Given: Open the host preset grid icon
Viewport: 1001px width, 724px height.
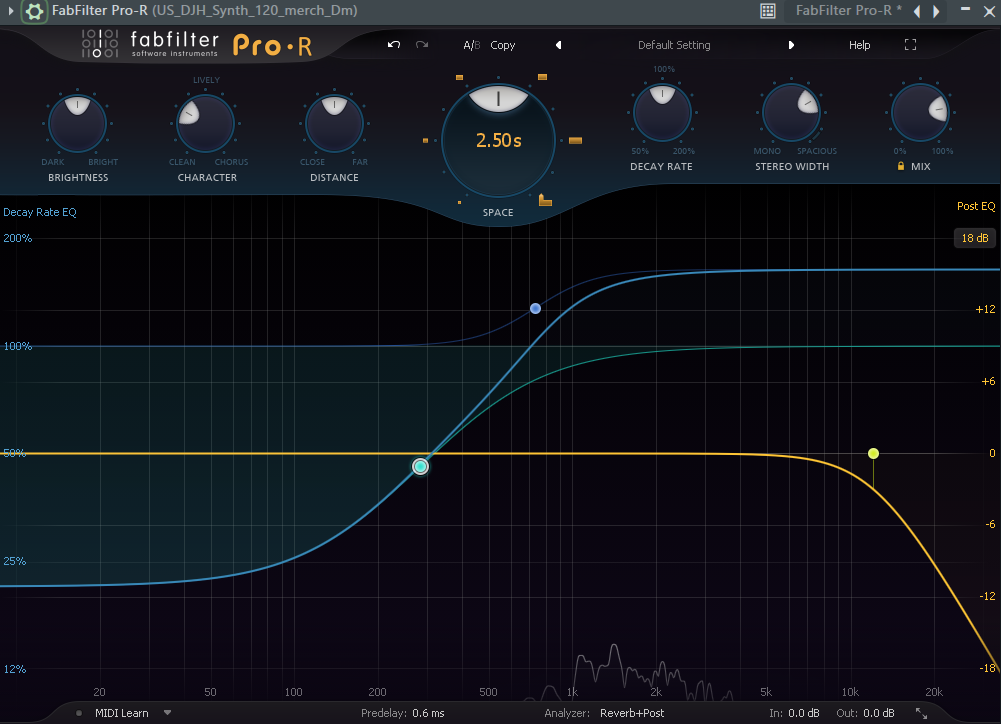Looking at the screenshot, I should [x=768, y=11].
